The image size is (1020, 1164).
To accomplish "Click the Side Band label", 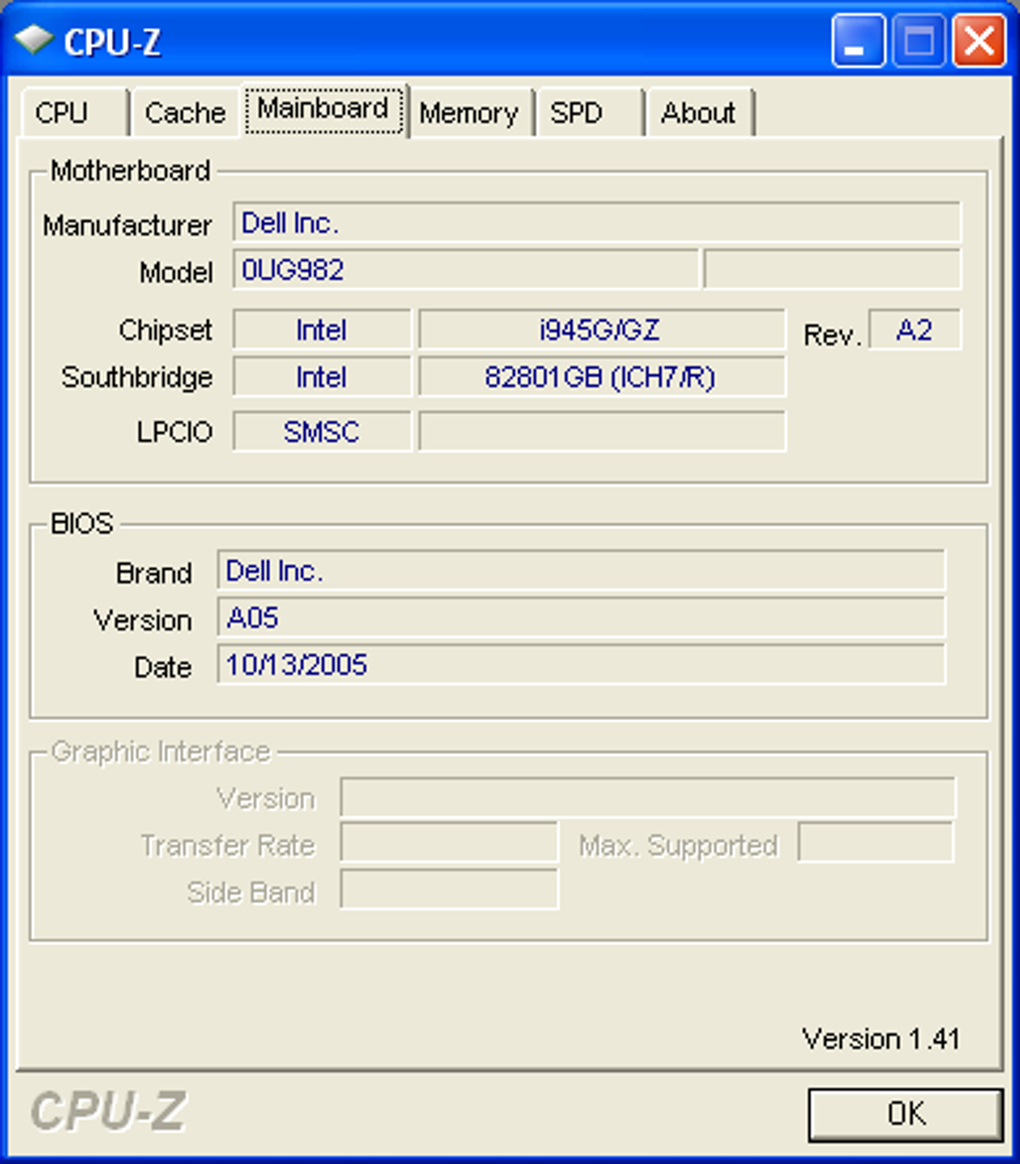I will tap(251, 892).
